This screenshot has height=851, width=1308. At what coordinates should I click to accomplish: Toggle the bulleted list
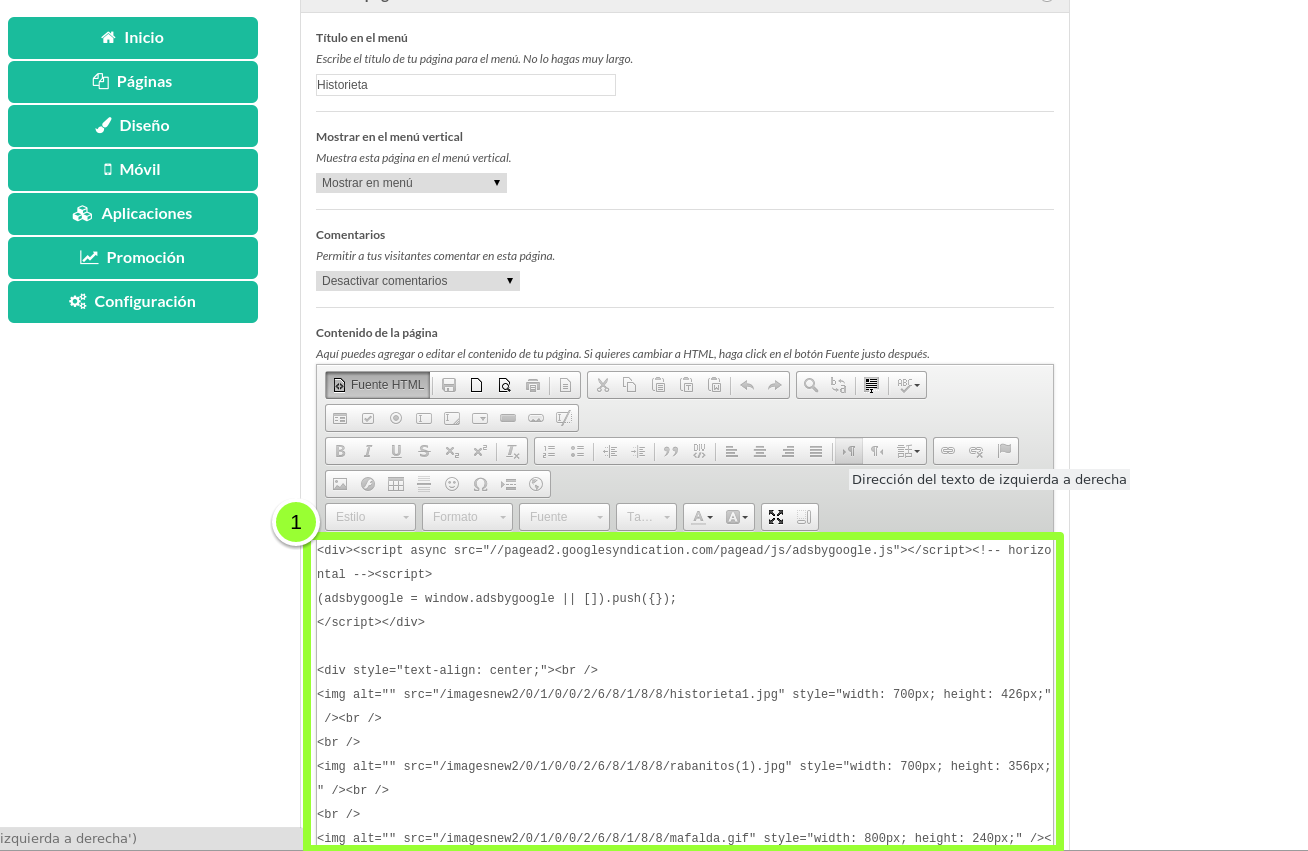(x=577, y=451)
